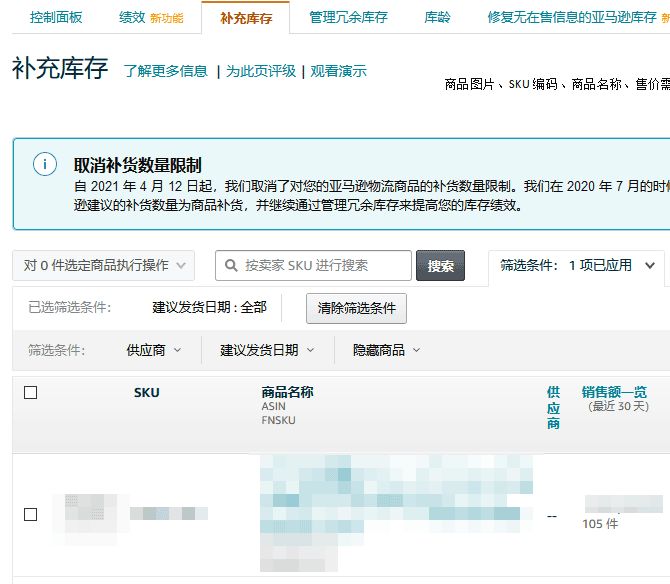Open the 观看演示 link
Viewport: 670px width, 584px height.
(x=338, y=71)
